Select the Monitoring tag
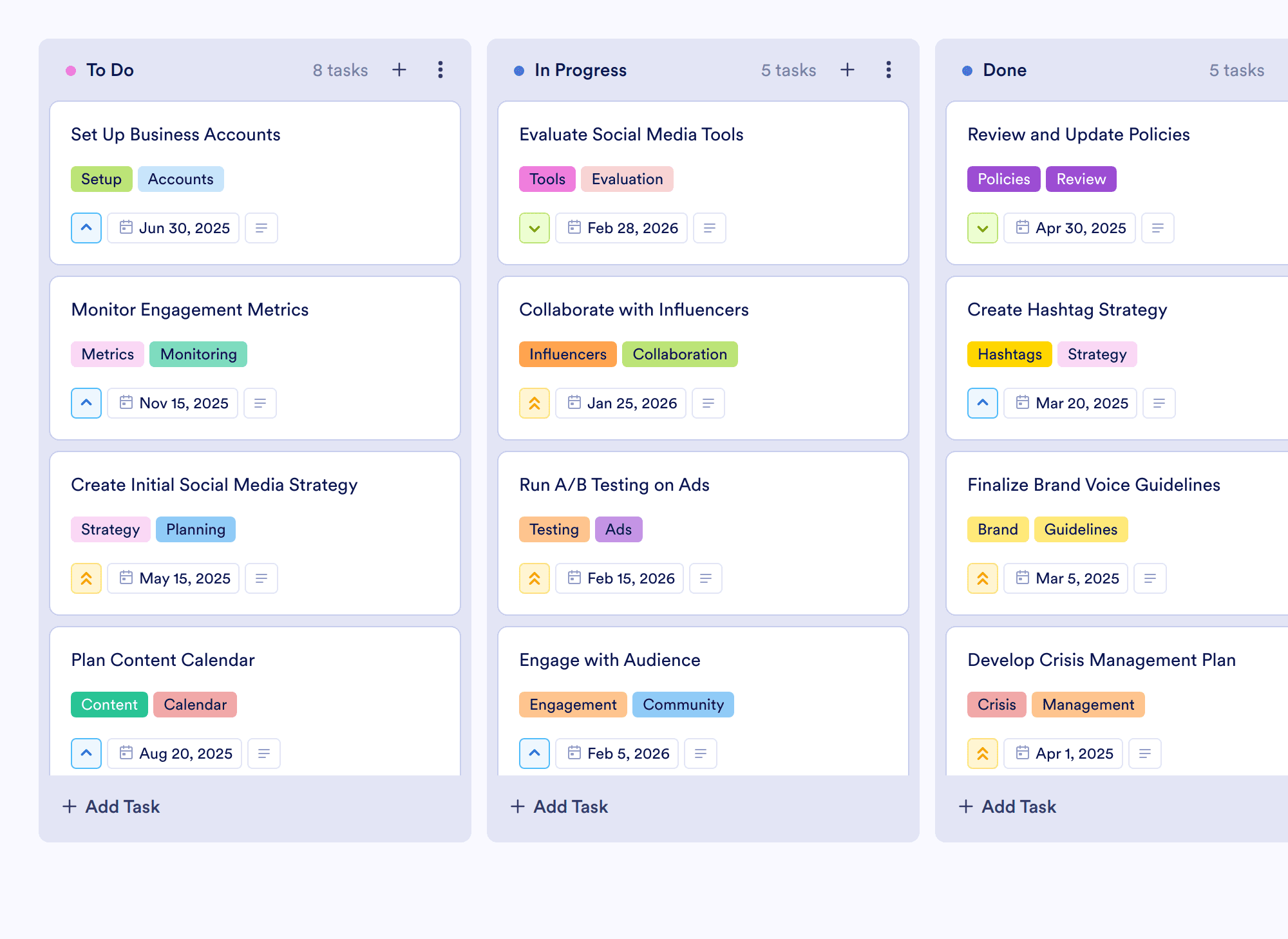The height and width of the screenshot is (939, 1288). pyautogui.click(x=198, y=354)
